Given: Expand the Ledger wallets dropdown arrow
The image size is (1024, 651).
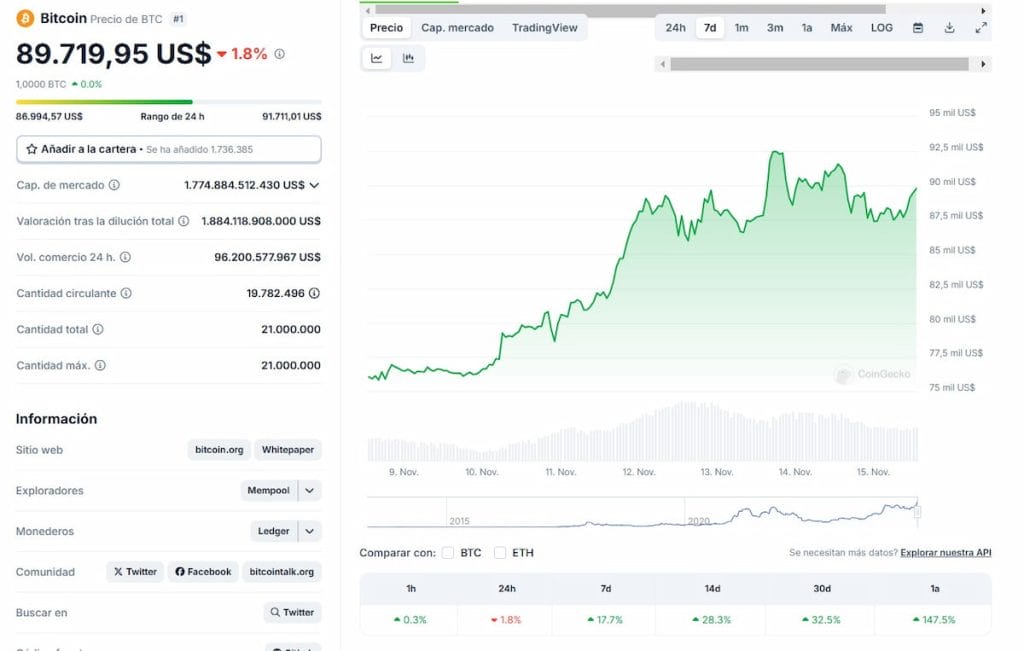Looking at the screenshot, I should coord(310,532).
